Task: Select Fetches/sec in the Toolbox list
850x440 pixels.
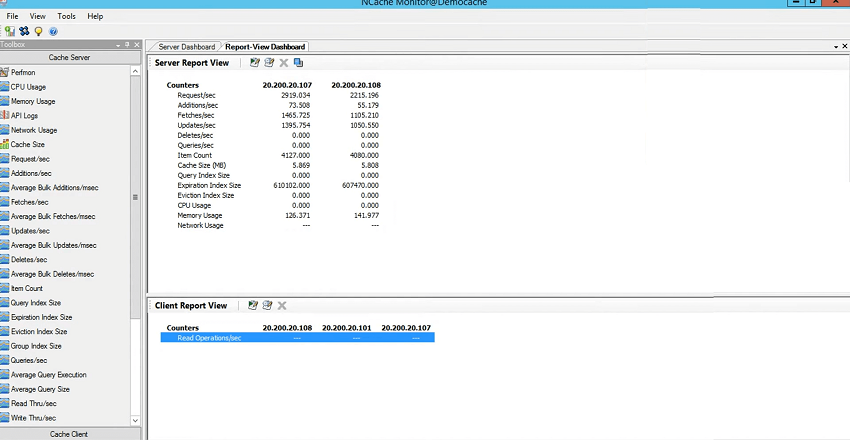Action: point(30,202)
